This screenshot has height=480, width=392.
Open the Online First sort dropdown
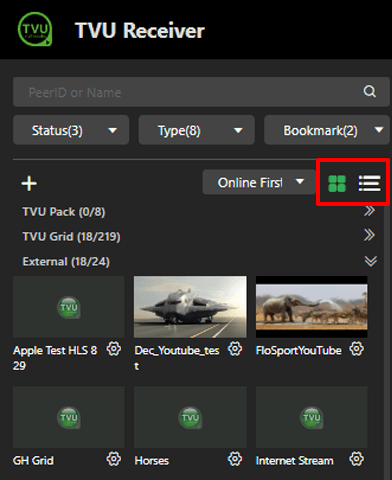pos(259,182)
